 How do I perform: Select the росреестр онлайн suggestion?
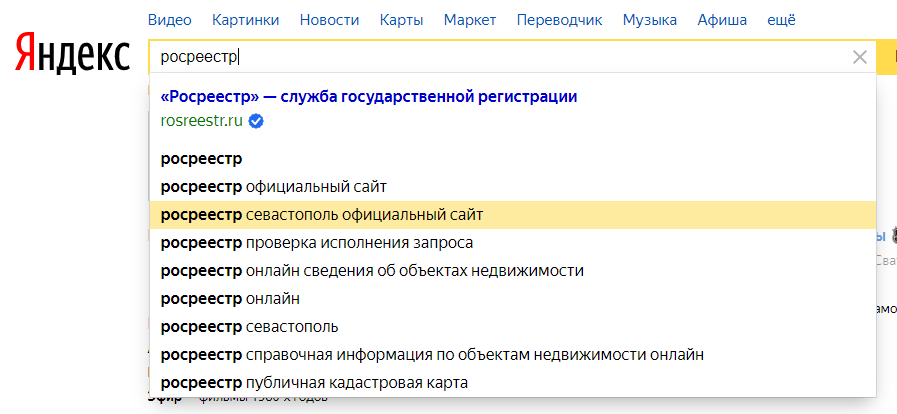click(513, 299)
